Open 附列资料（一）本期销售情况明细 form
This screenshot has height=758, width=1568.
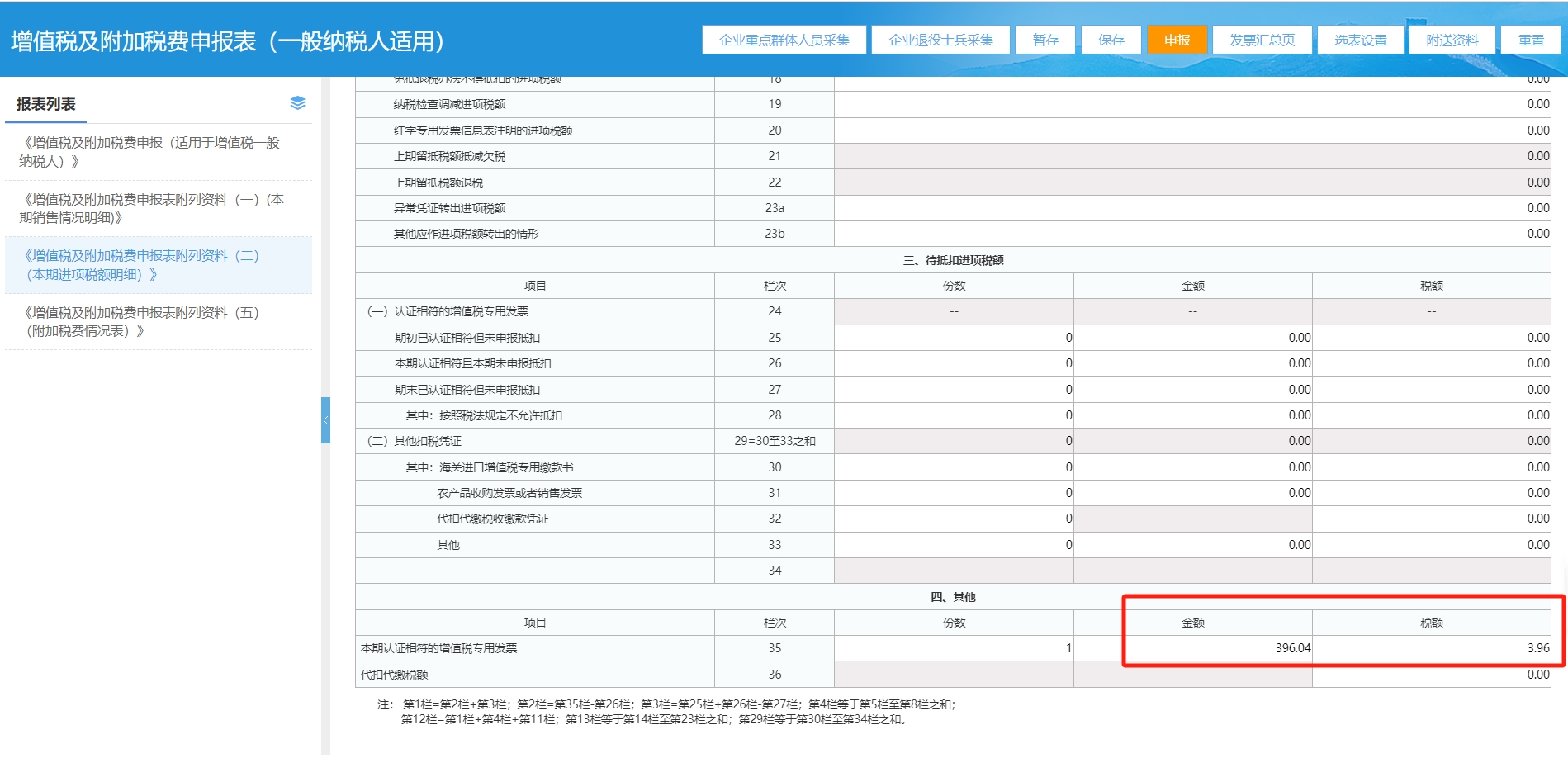tap(153, 208)
